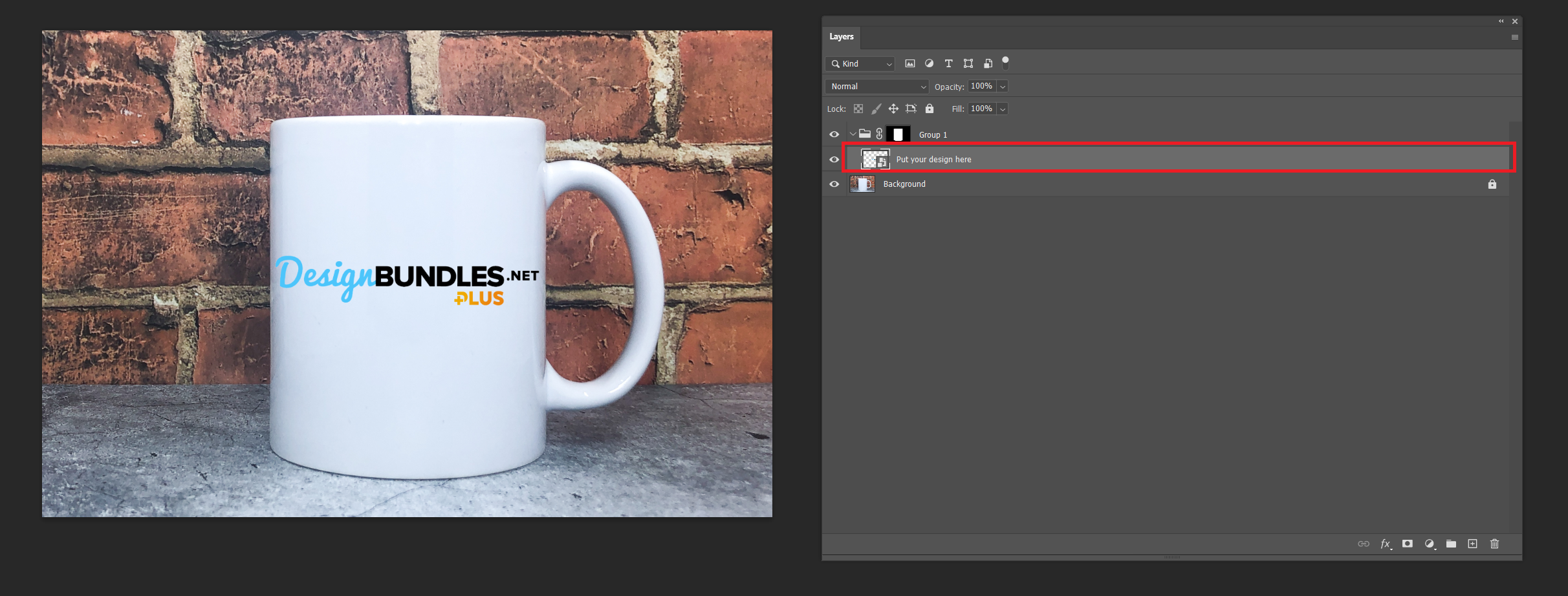Add a layer mask icon
1568x596 pixels.
[1408, 544]
